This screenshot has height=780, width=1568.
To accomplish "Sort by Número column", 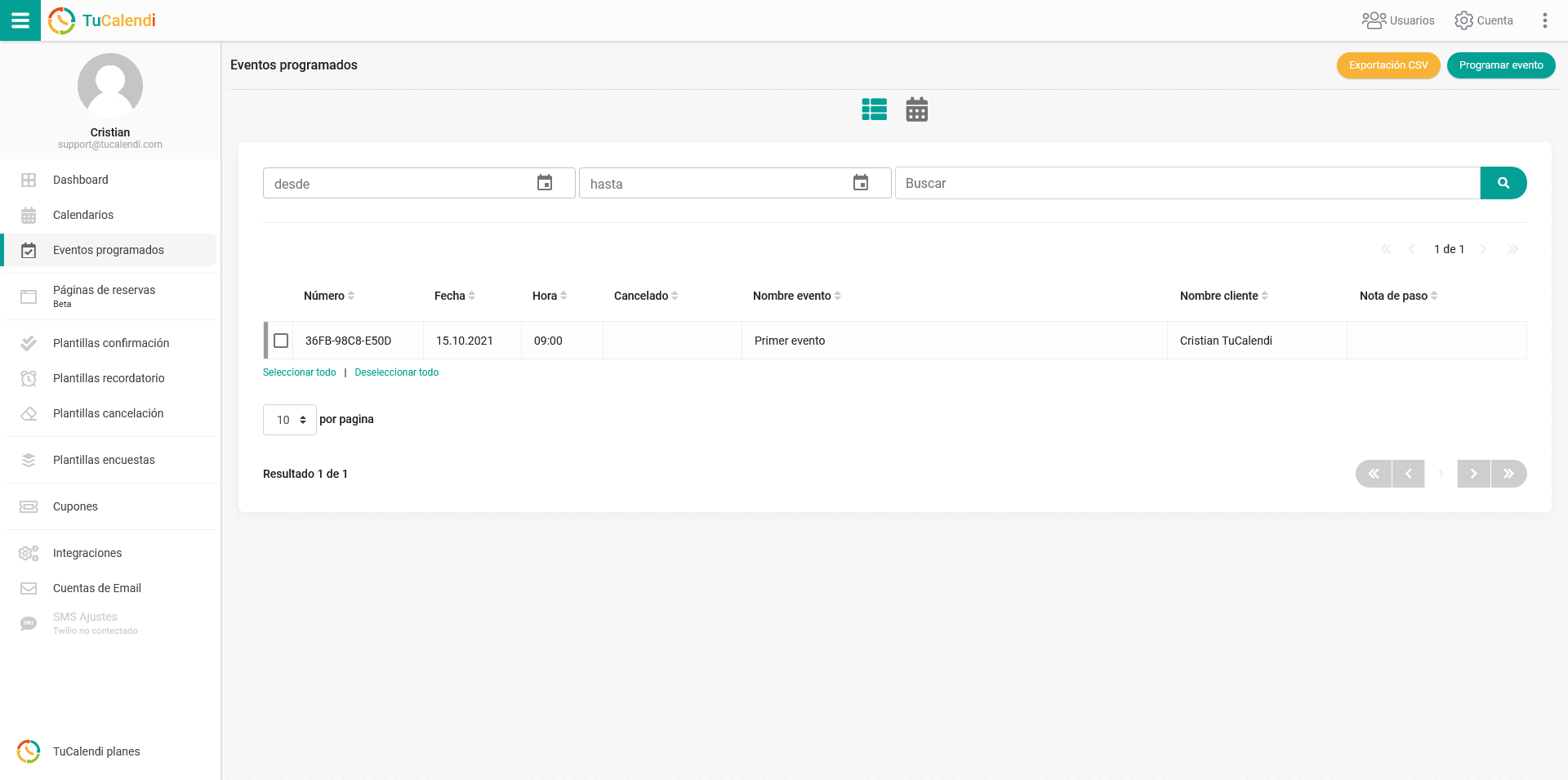I will [329, 296].
